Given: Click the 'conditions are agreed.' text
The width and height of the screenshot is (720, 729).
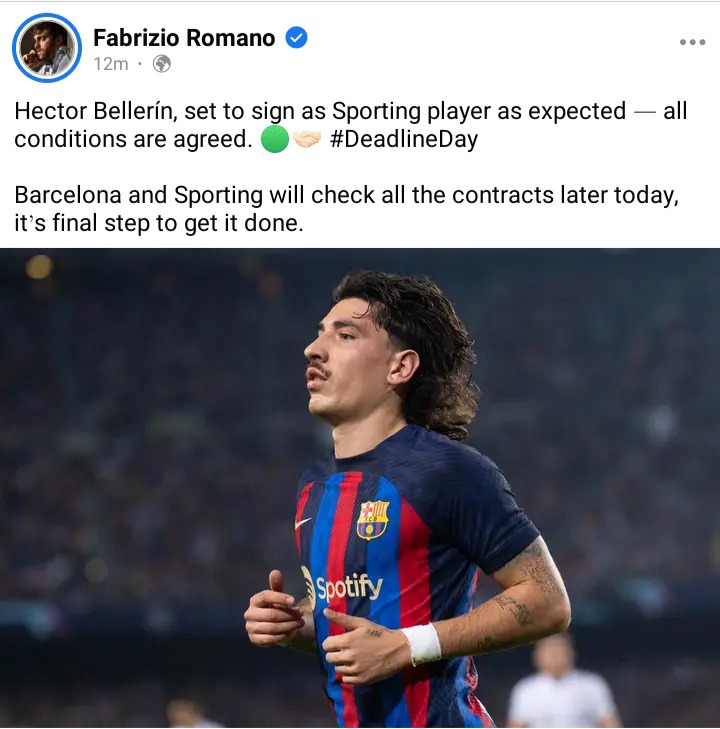Looking at the screenshot, I should click(133, 139).
